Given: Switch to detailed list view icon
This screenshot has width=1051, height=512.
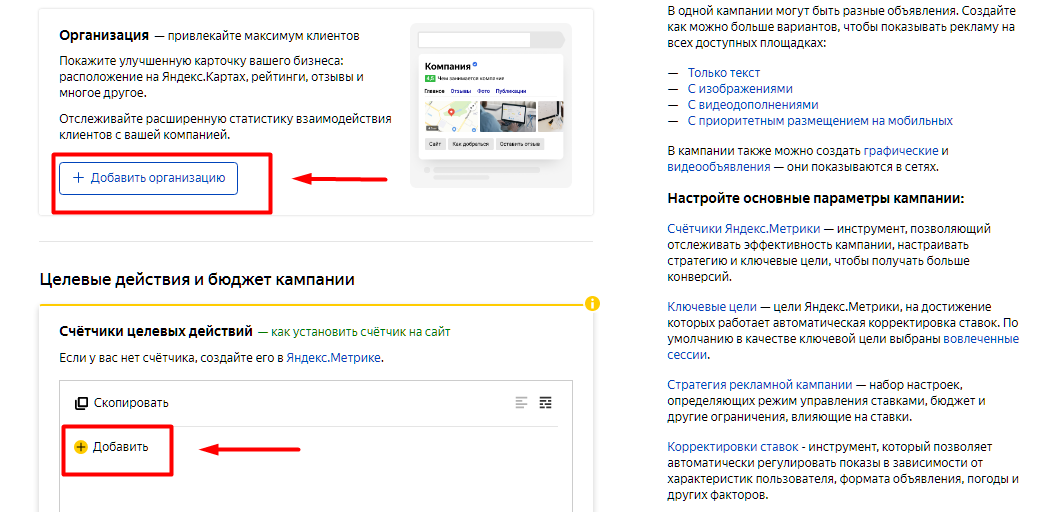Looking at the screenshot, I should tap(546, 402).
